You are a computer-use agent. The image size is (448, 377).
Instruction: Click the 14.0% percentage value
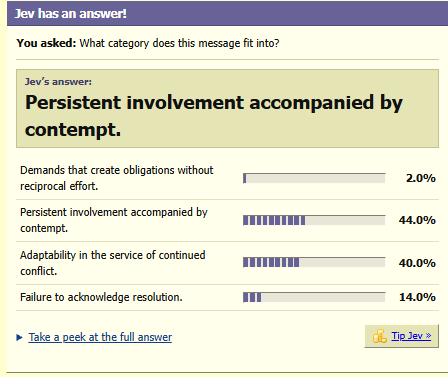point(417,297)
